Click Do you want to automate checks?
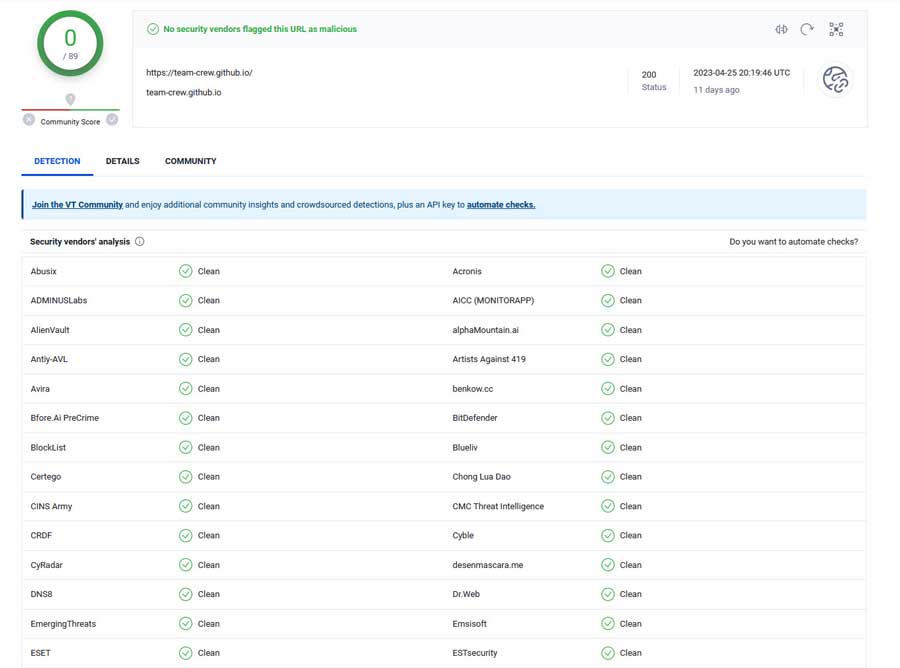This screenshot has height=668, width=900. click(x=794, y=242)
